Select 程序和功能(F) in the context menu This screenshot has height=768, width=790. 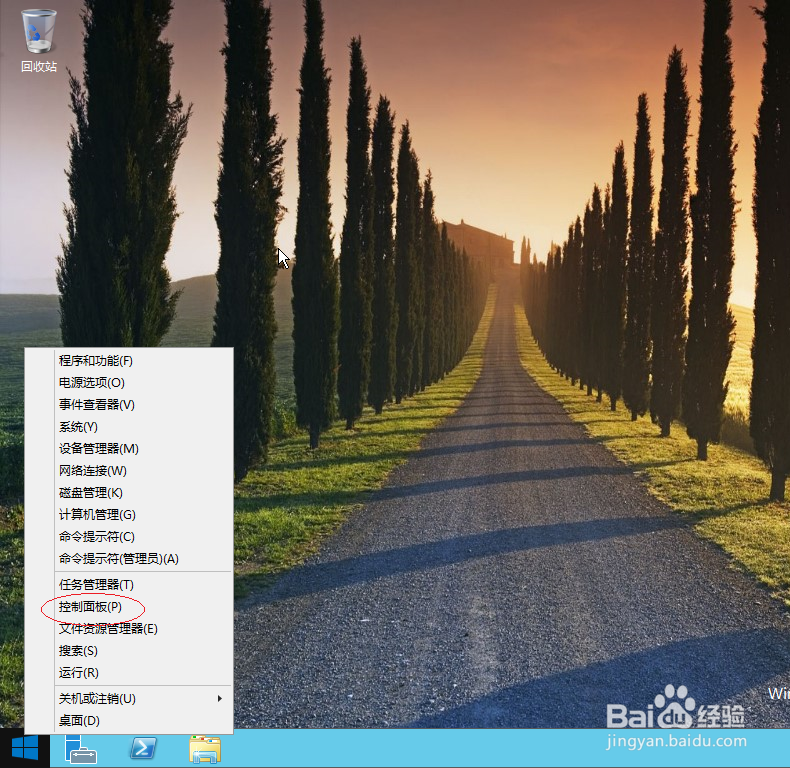pyautogui.click(x=129, y=361)
